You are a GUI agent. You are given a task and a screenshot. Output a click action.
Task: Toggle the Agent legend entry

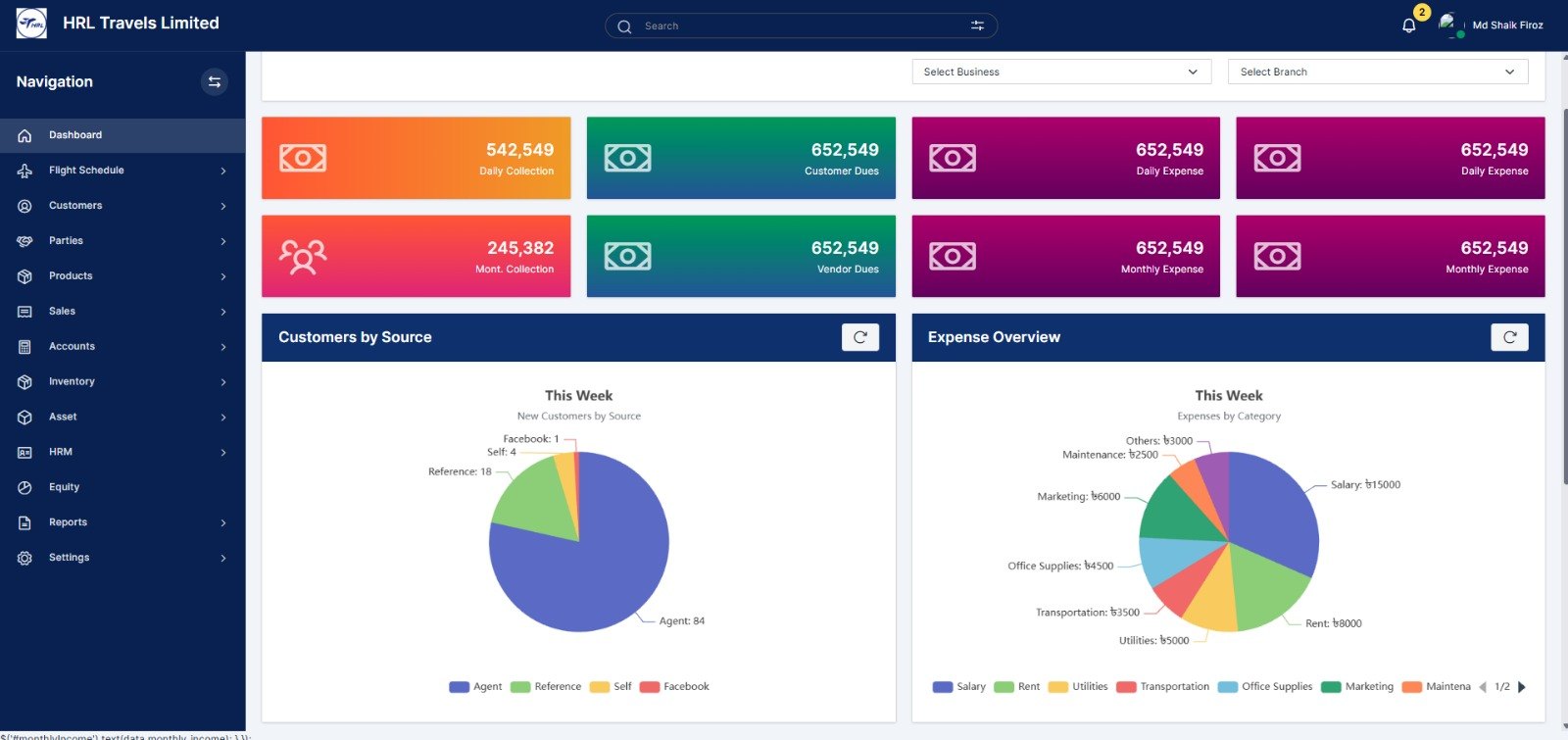click(x=475, y=687)
